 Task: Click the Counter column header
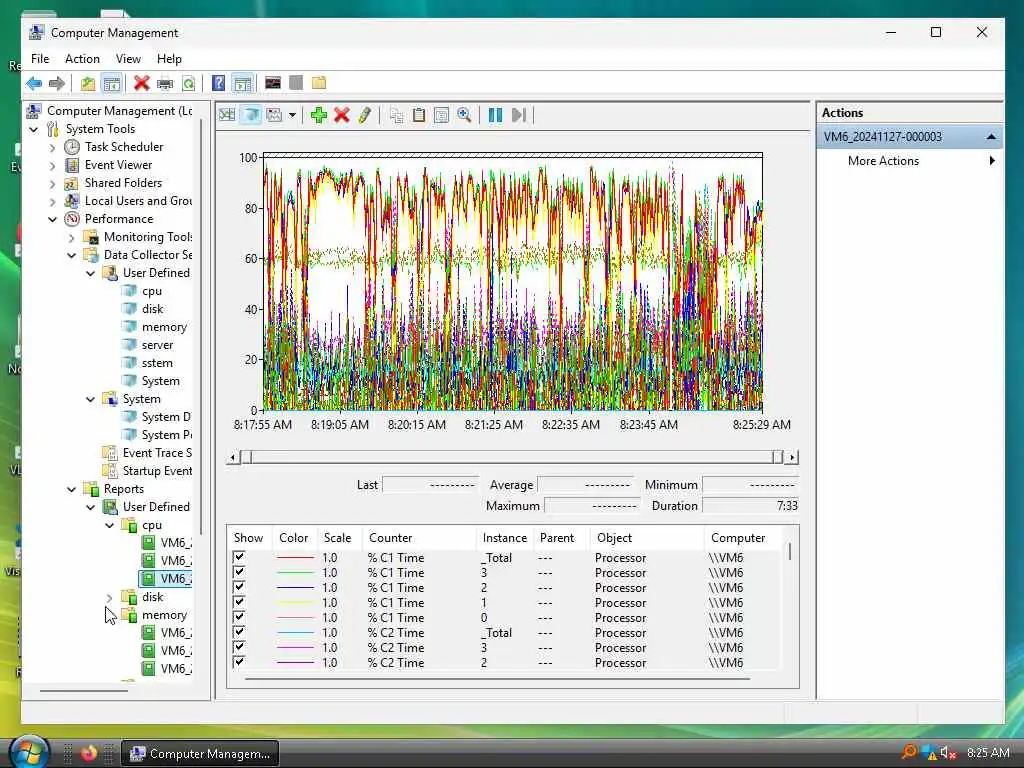[x=390, y=538]
